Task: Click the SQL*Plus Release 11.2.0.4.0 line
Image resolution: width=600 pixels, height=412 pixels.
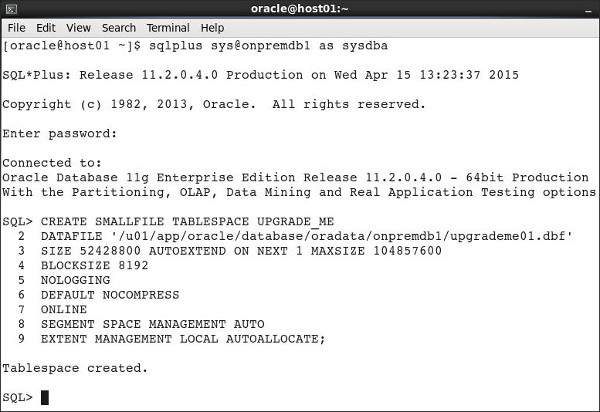Action: tap(260, 75)
